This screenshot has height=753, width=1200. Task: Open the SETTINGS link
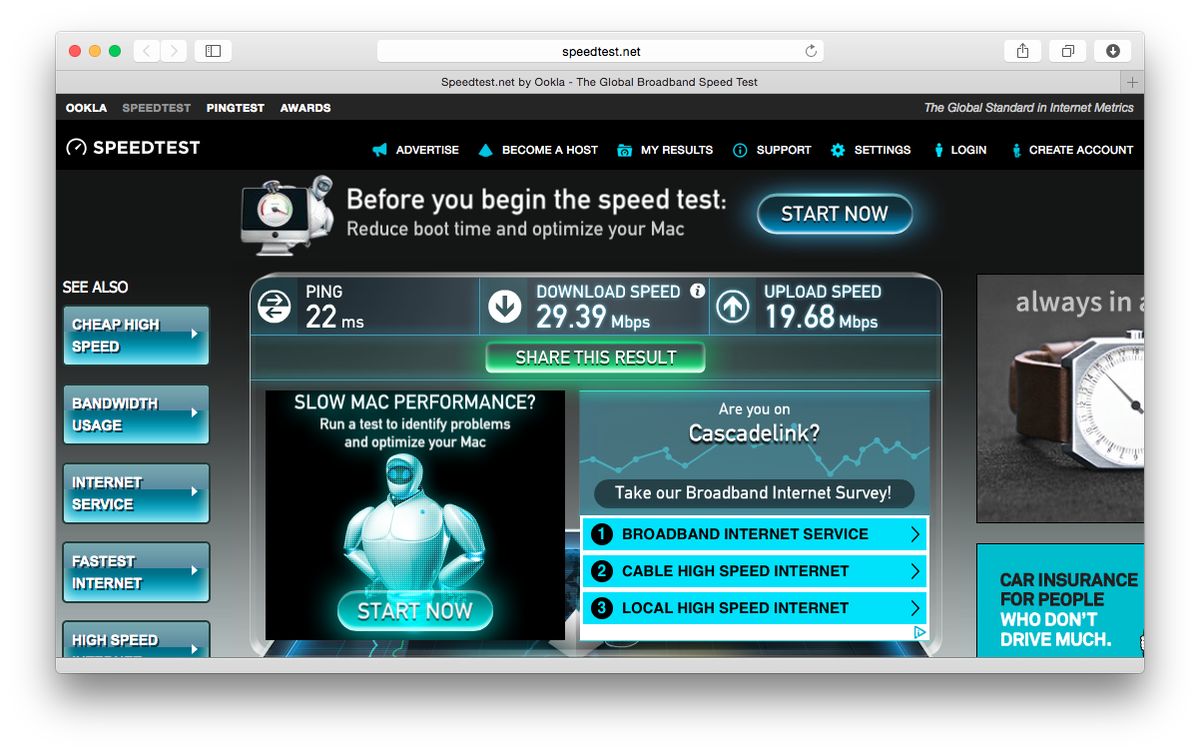[882, 150]
